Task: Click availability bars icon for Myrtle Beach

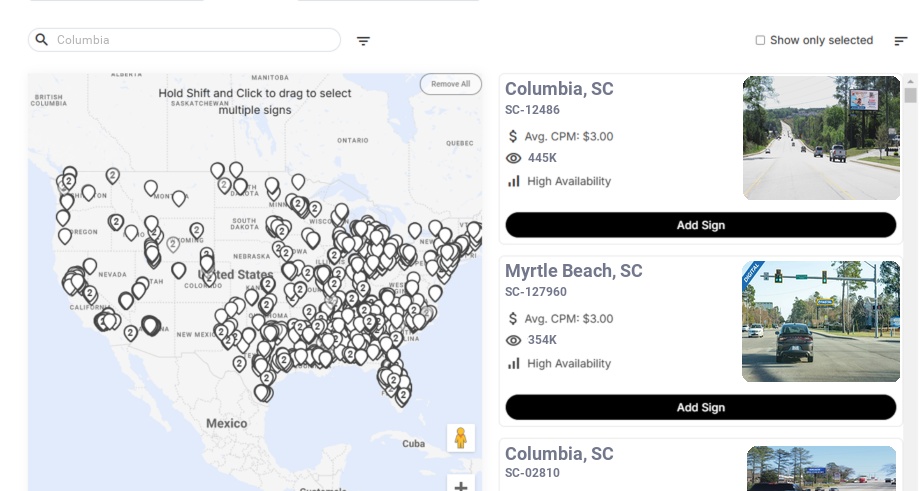Action: click(x=514, y=363)
